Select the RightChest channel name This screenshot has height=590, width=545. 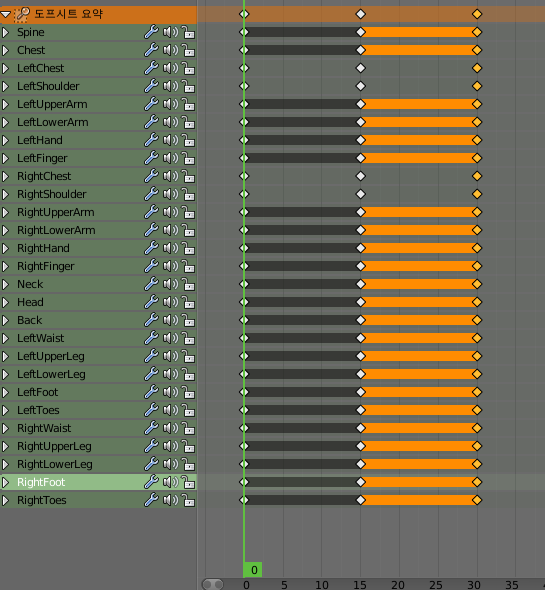coord(44,176)
